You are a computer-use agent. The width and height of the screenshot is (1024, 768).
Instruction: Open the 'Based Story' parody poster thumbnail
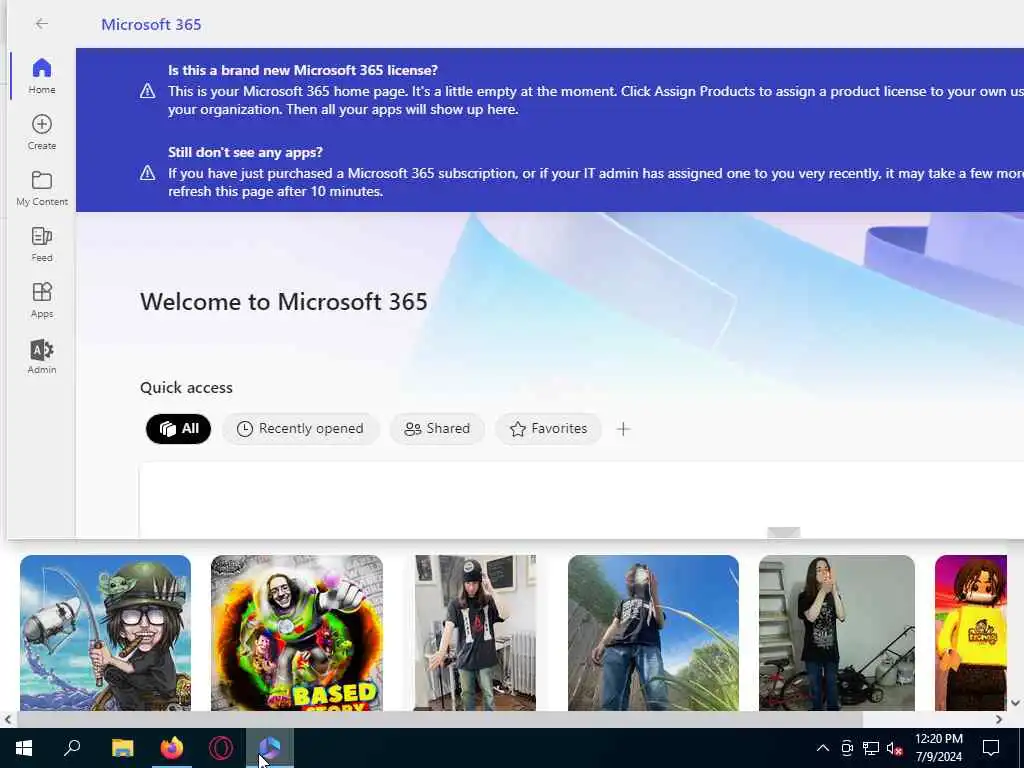[296, 632]
